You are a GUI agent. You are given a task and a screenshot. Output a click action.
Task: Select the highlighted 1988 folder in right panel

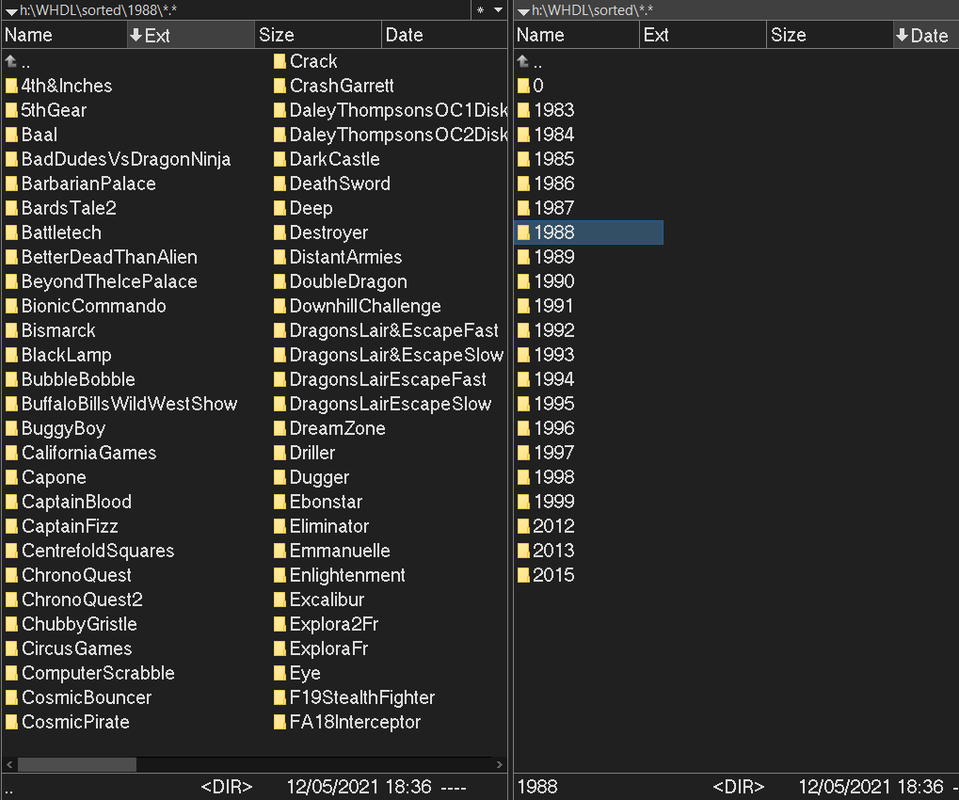(589, 232)
